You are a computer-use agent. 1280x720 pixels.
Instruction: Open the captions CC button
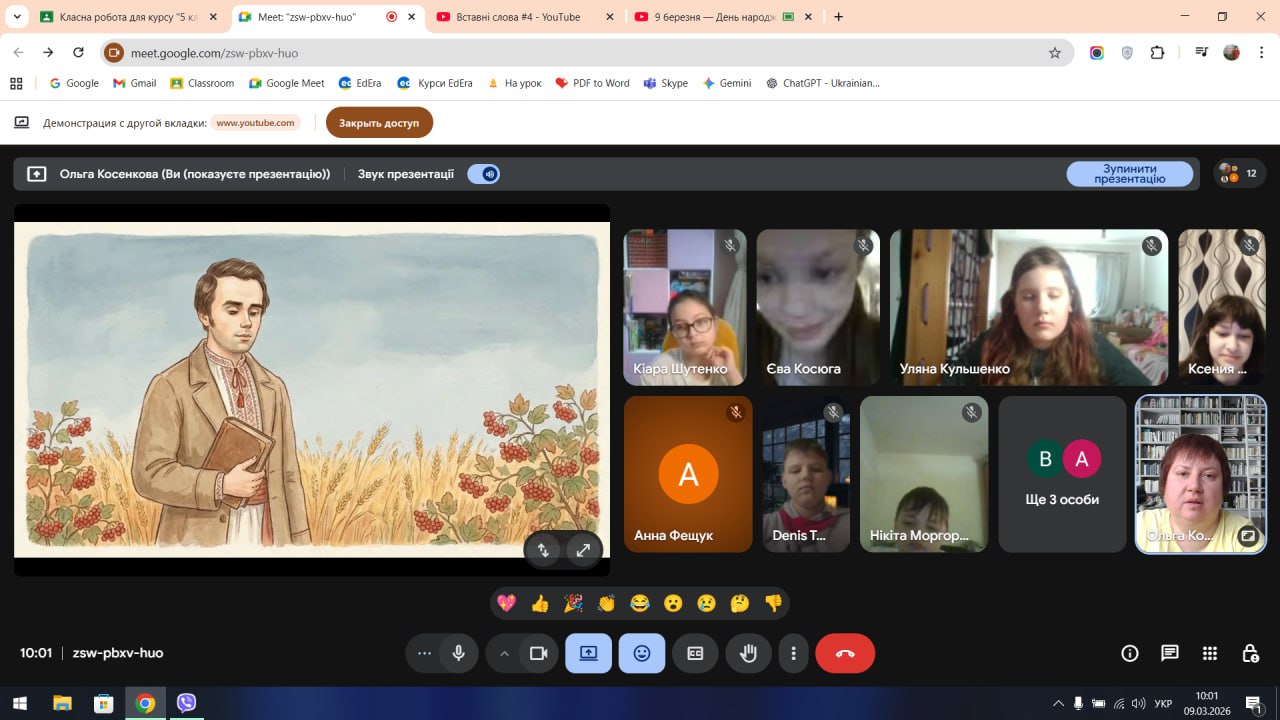coord(695,653)
